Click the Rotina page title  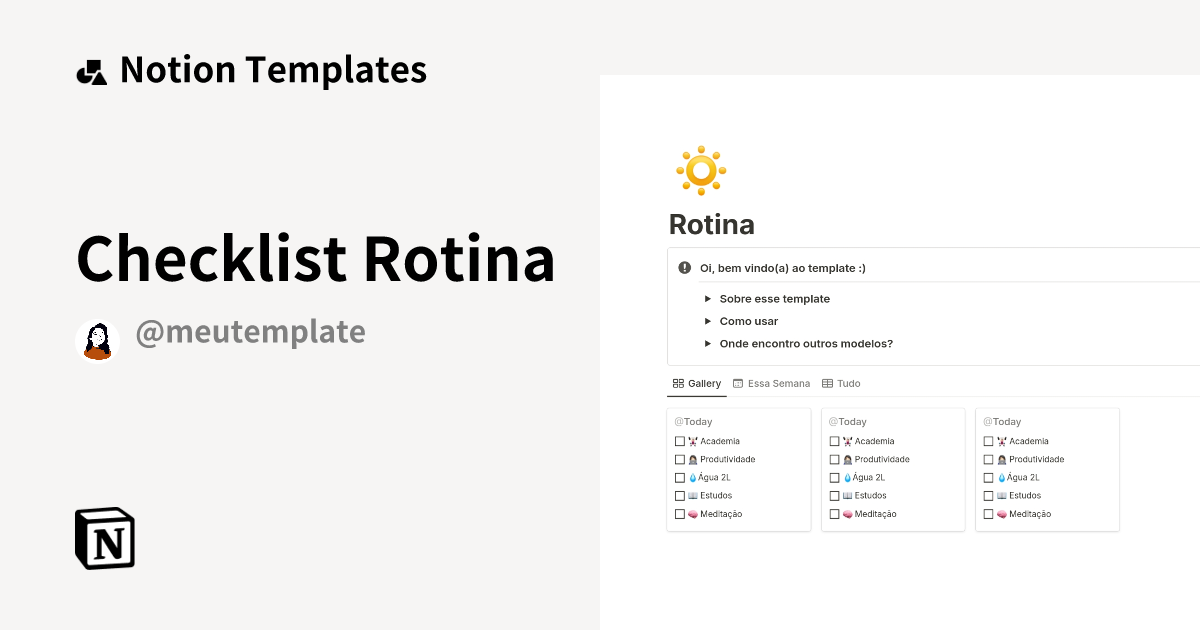[x=712, y=224]
